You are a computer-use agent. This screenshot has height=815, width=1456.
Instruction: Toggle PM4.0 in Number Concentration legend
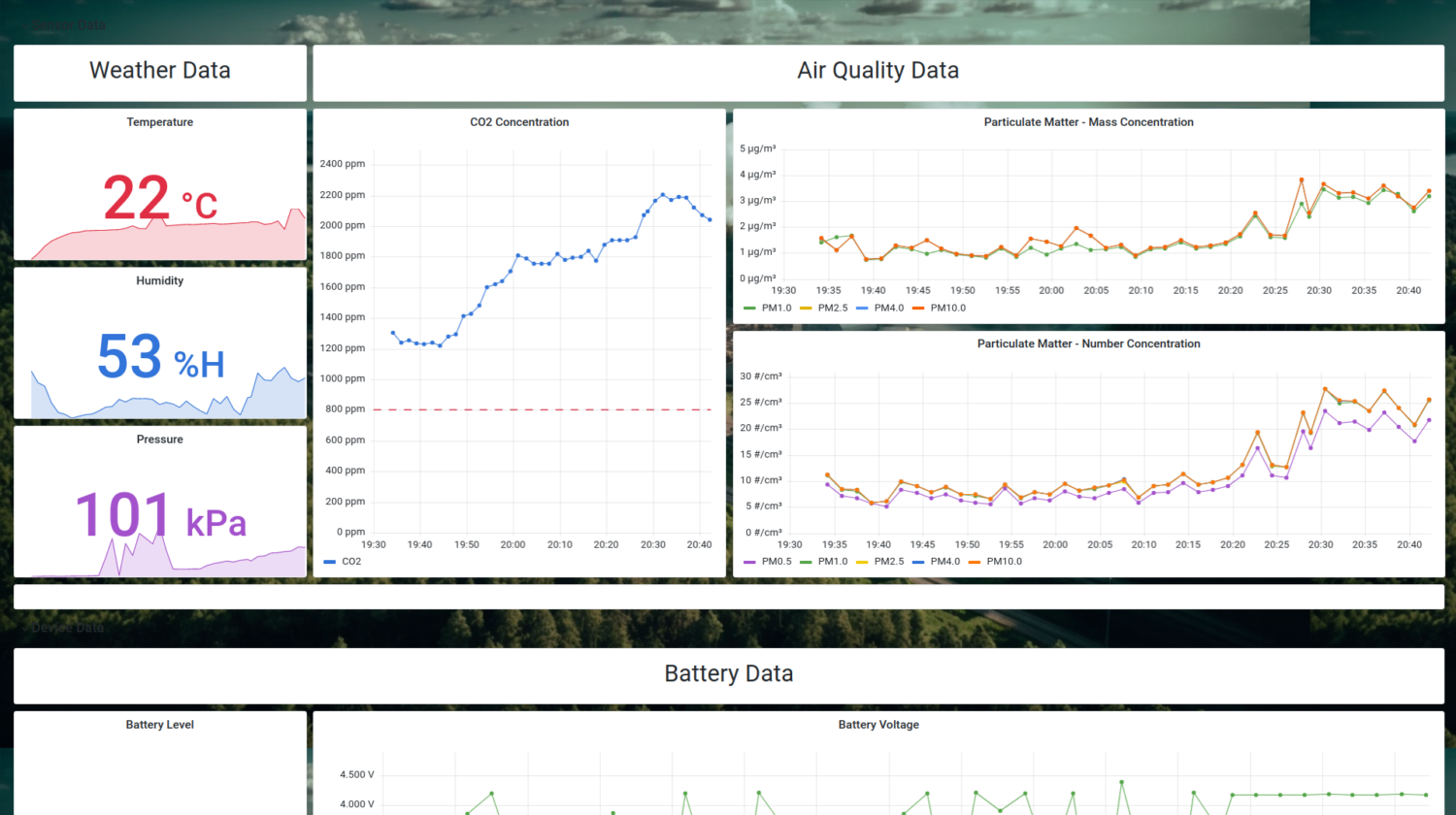tap(944, 562)
